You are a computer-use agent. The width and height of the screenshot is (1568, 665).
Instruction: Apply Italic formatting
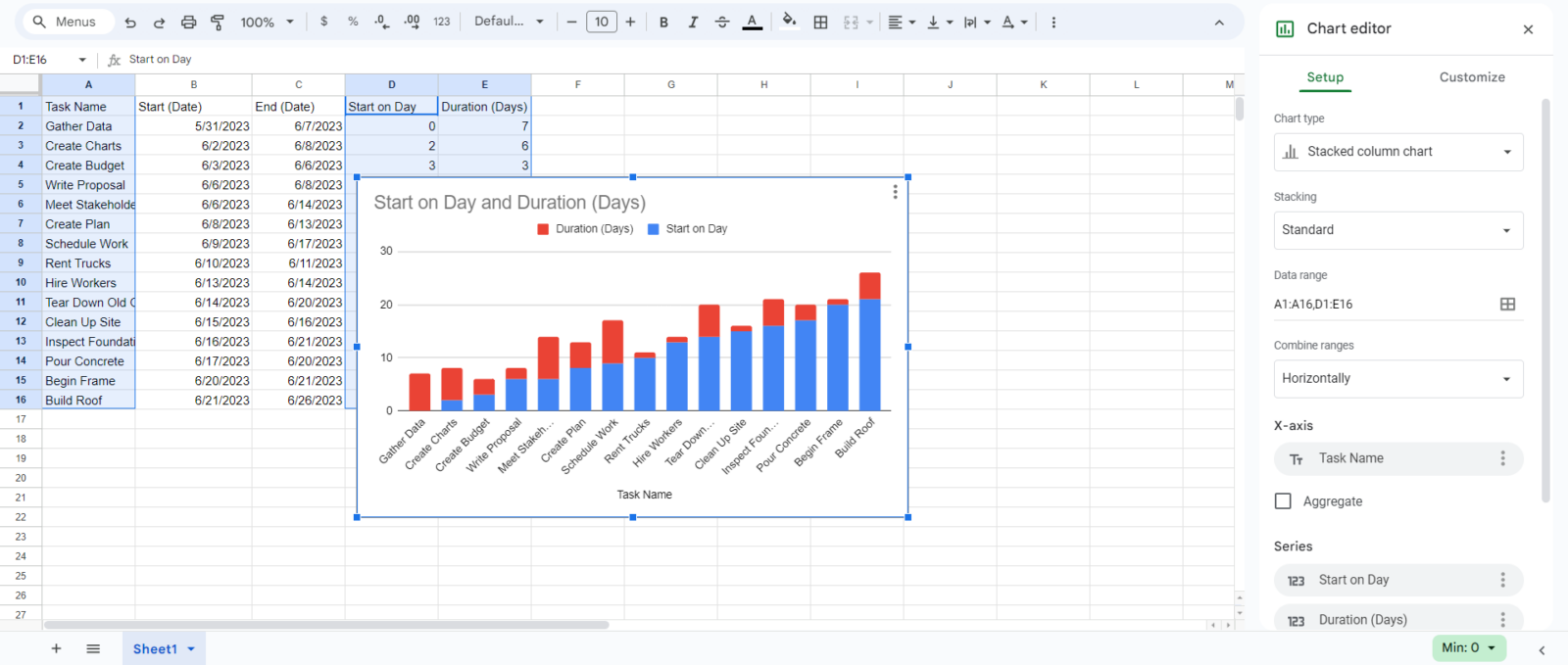click(x=693, y=22)
